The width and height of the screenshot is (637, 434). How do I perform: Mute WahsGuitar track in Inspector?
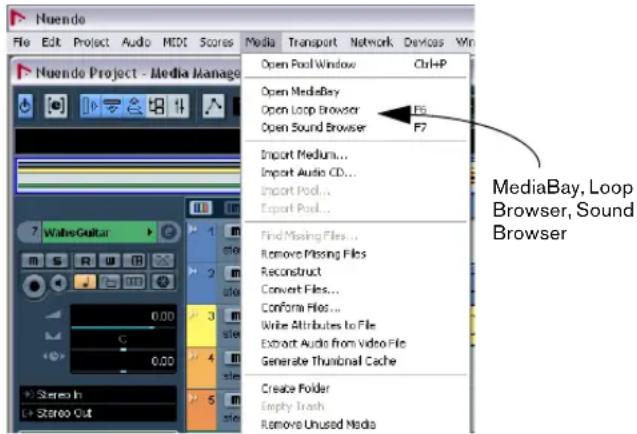point(33,260)
